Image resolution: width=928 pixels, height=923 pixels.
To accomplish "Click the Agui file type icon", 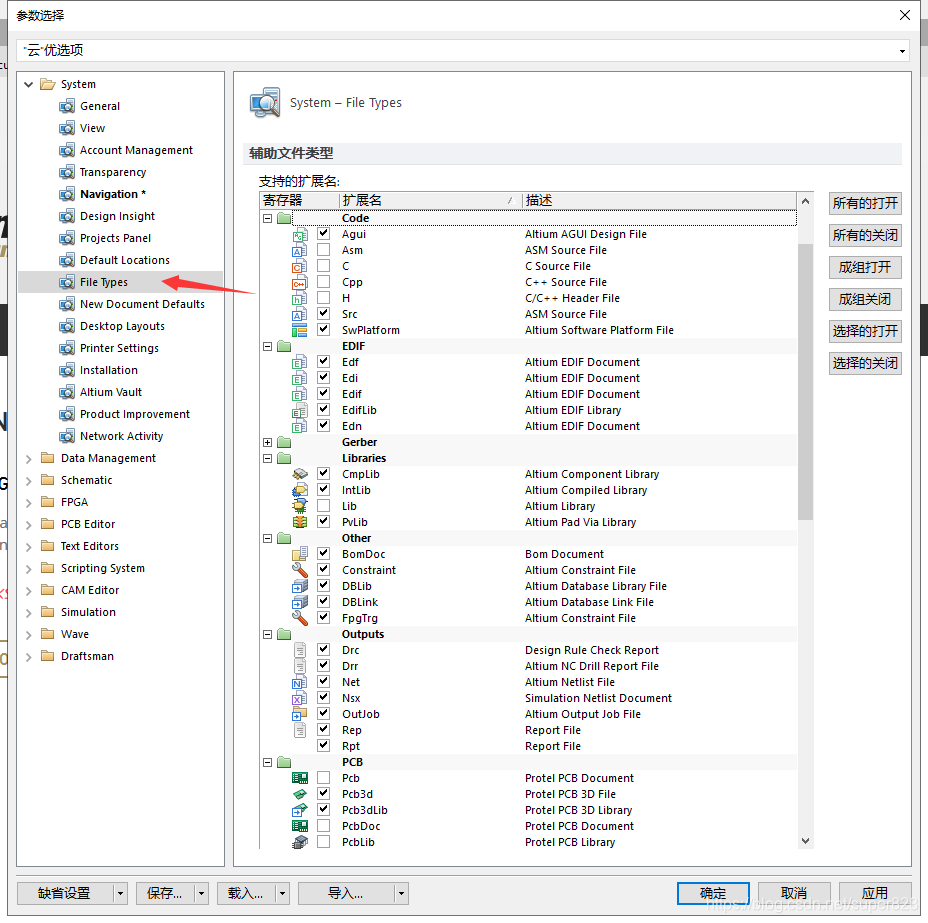I will [299, 235].
